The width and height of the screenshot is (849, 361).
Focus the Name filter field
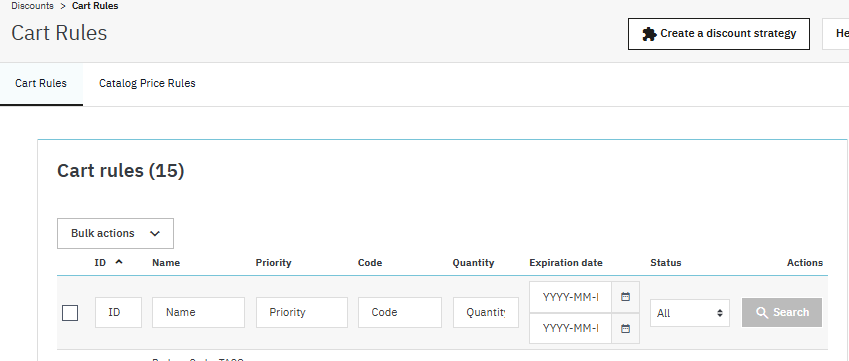point(198,312)
